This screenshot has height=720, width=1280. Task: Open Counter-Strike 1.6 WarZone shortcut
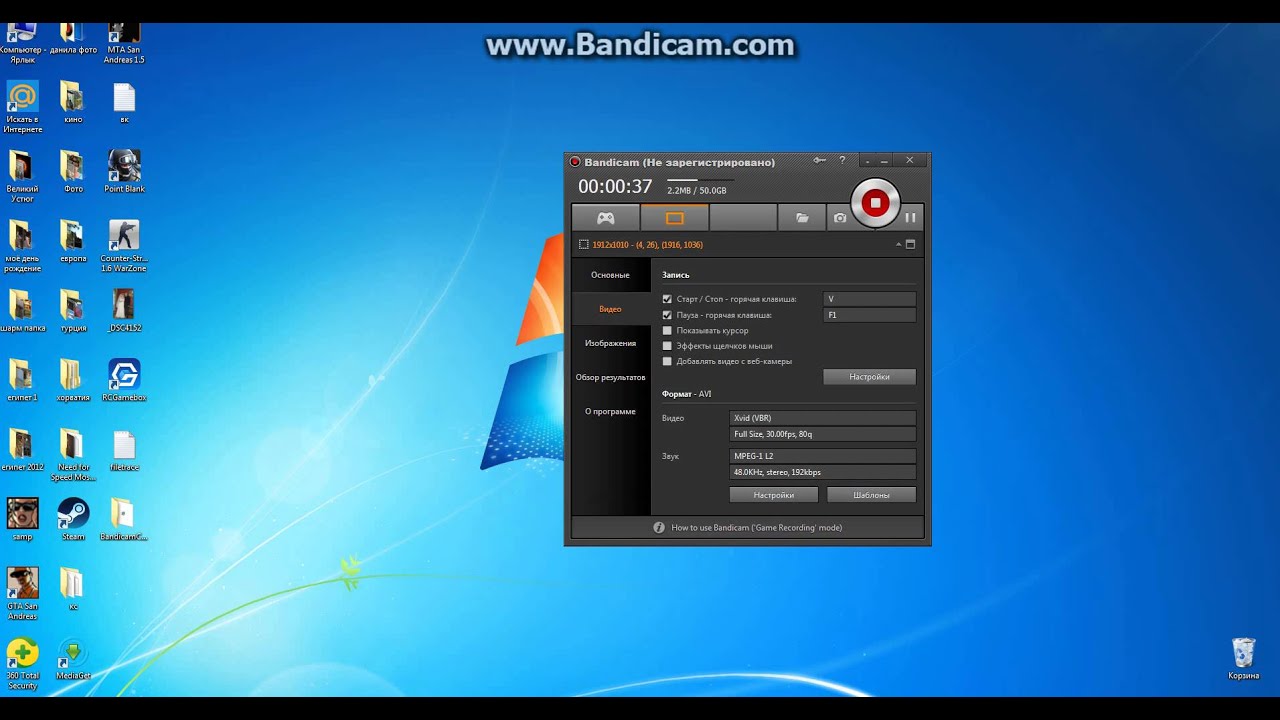coord(124,246)
